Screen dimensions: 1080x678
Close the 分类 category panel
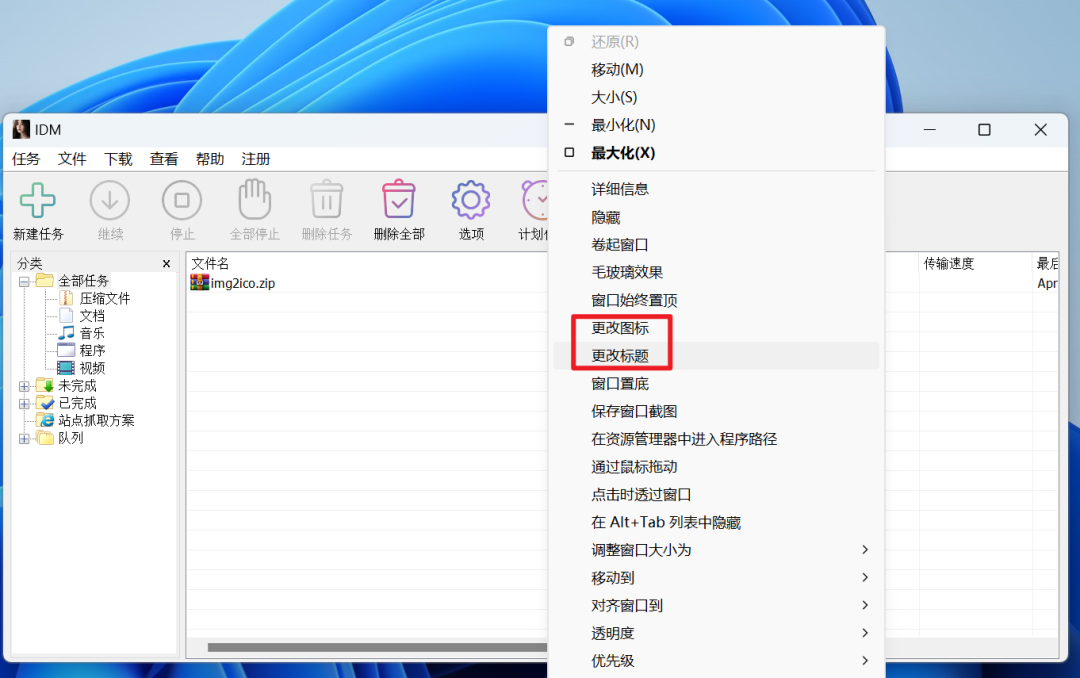pos(166,263)
